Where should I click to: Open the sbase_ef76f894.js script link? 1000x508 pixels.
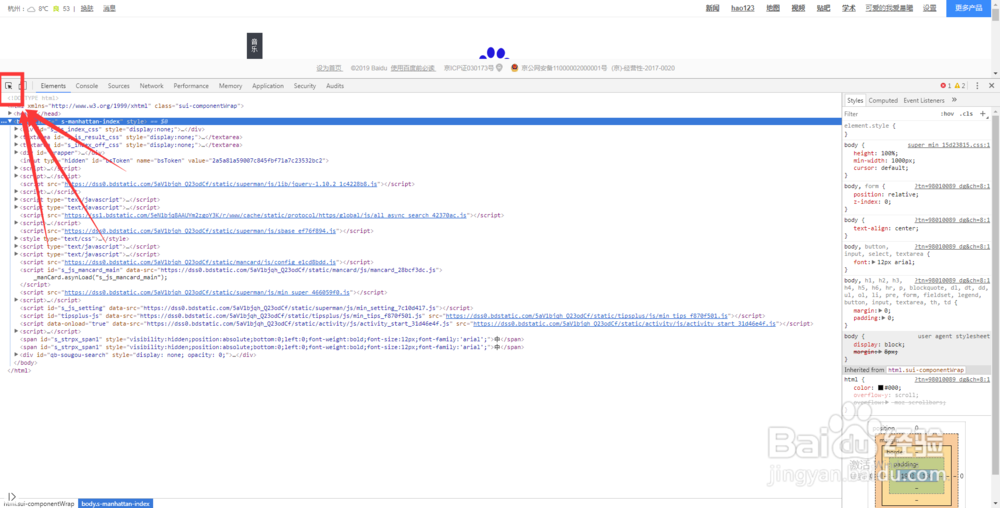pyautogui.click(x=200, y=231)
